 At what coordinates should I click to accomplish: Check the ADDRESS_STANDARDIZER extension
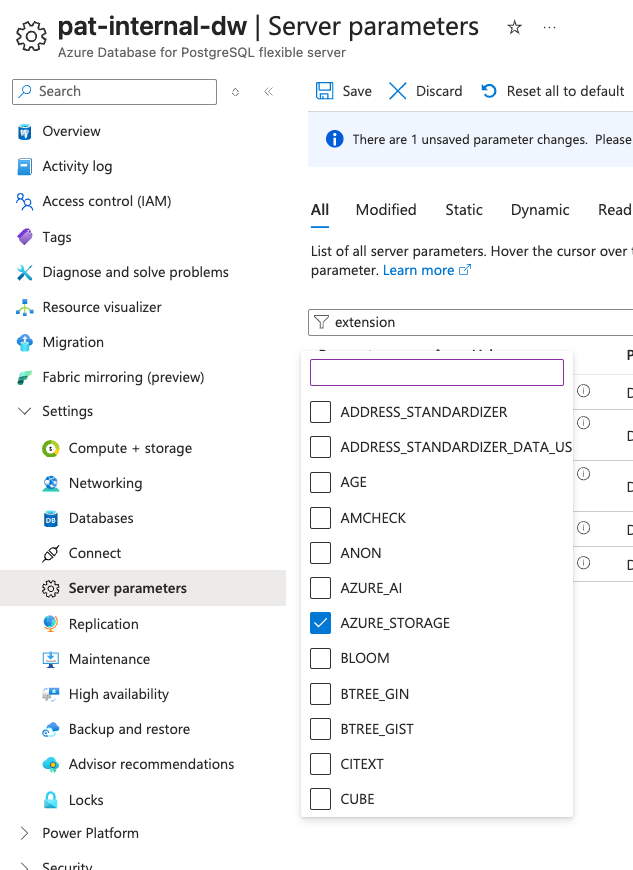[320, 412]
